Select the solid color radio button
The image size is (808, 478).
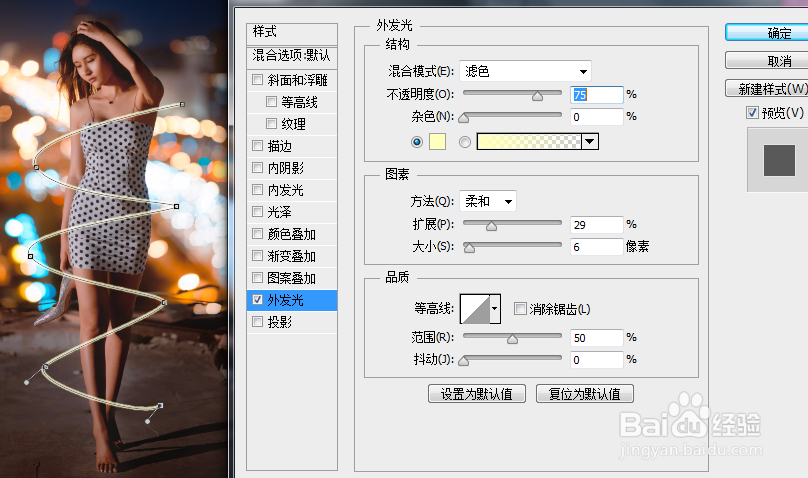pos(417,142)
